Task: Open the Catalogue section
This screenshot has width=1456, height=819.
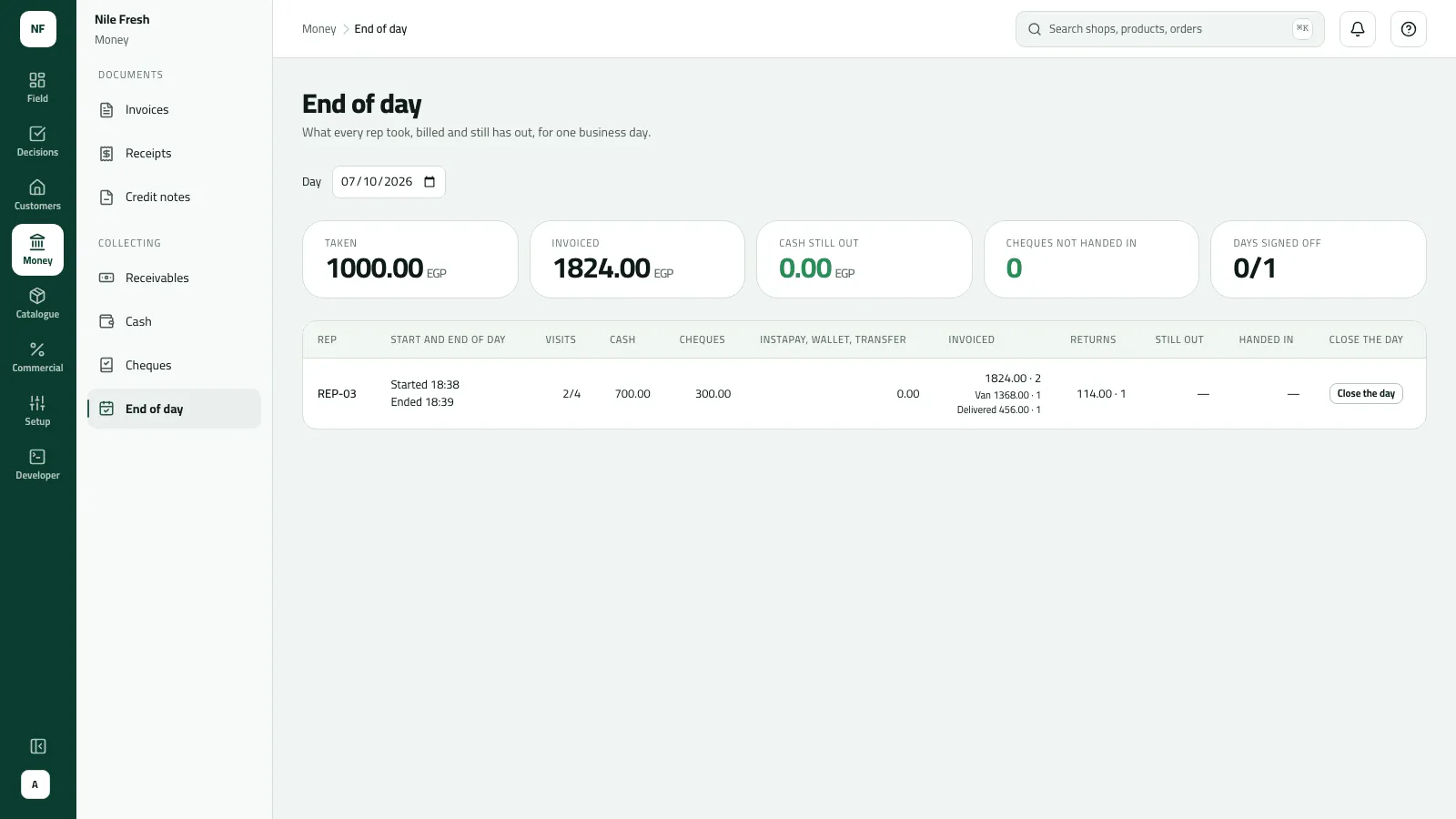Action: [x=37, y=304]
